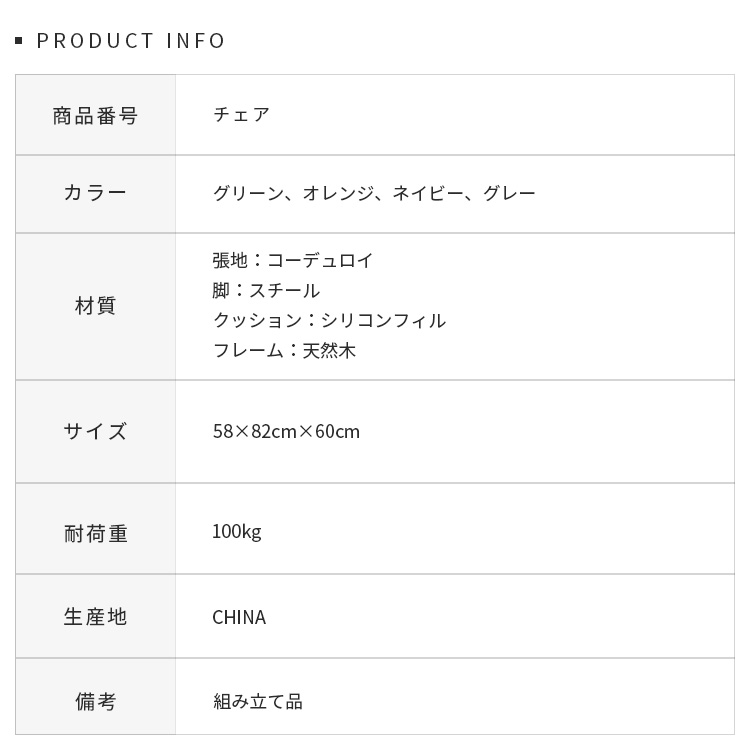Click the 組み立て品 remark text
This screenshot has width=750, height=750.
click(257, 702)
